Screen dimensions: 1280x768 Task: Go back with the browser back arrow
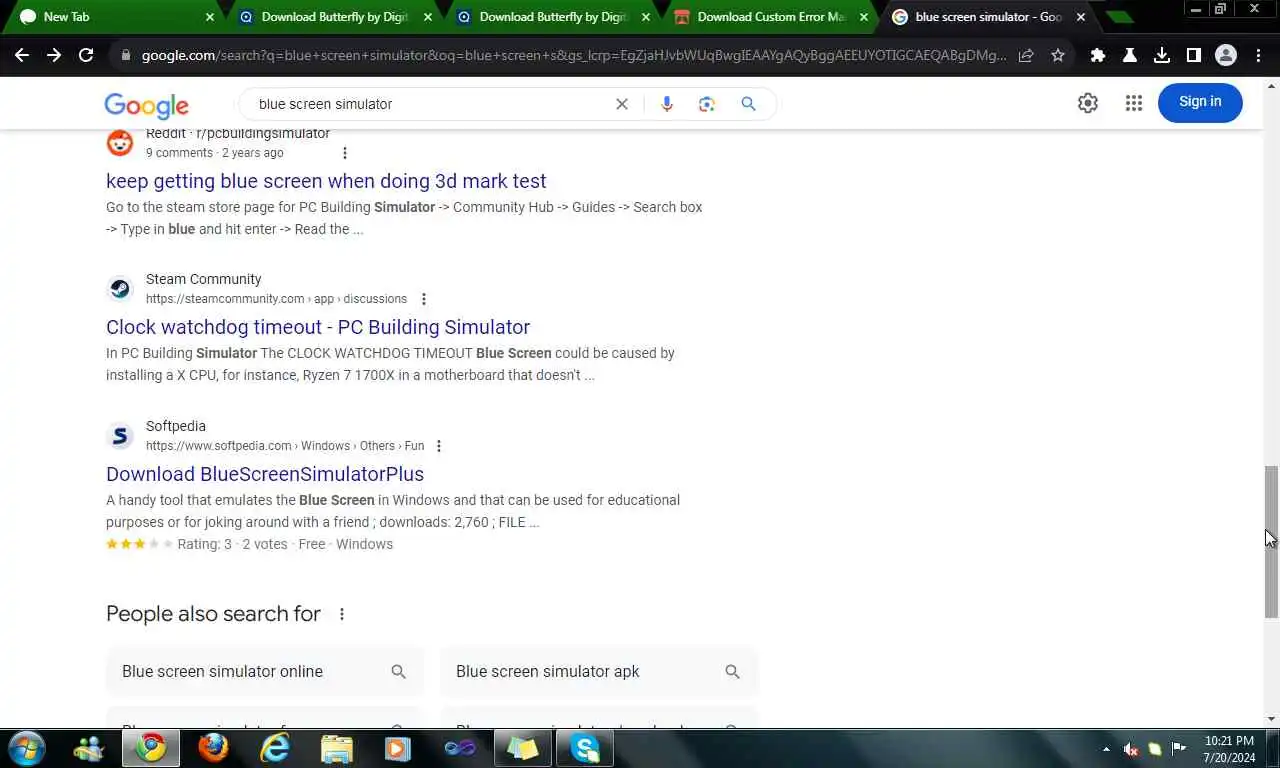(x=22, y=56)
